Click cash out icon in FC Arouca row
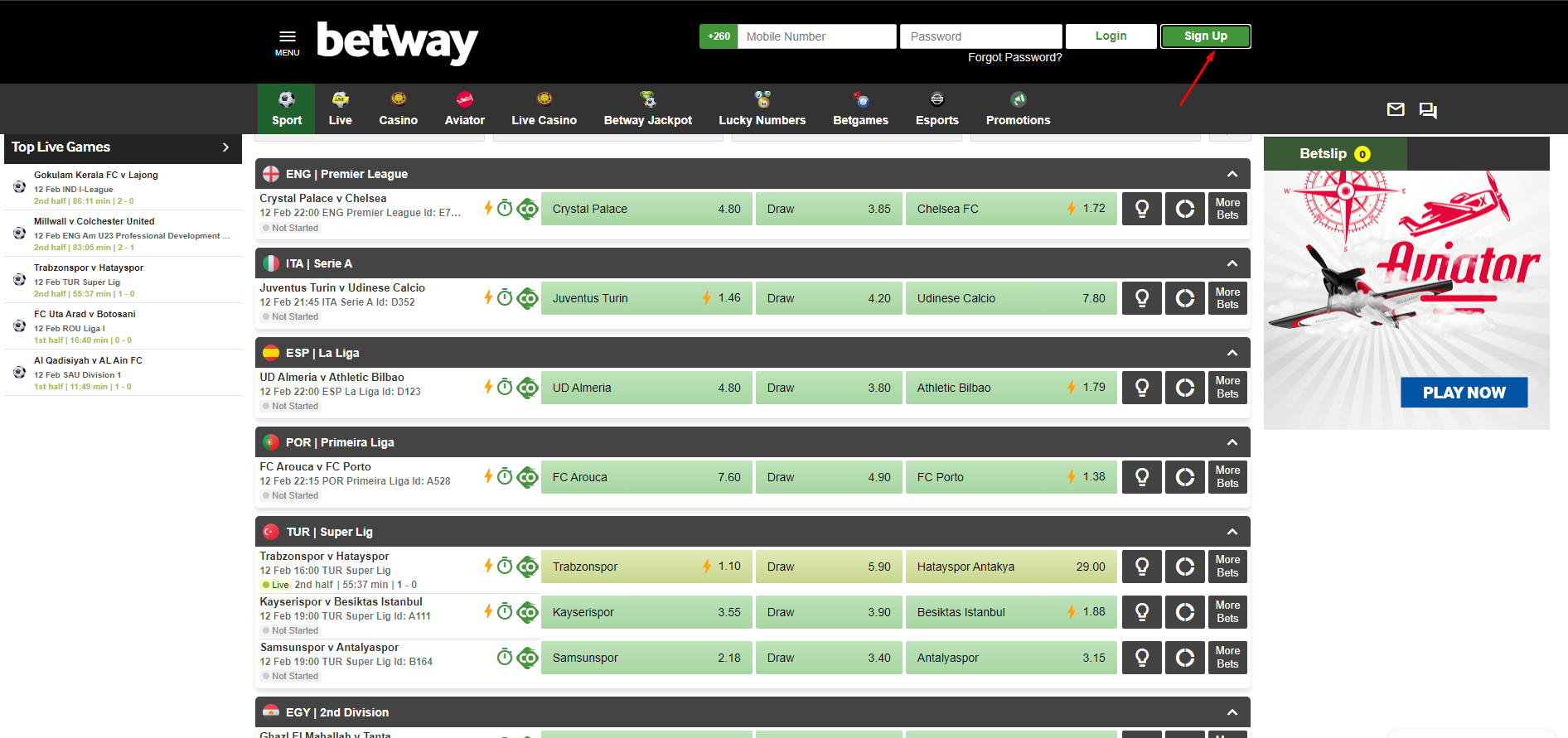 528,477
